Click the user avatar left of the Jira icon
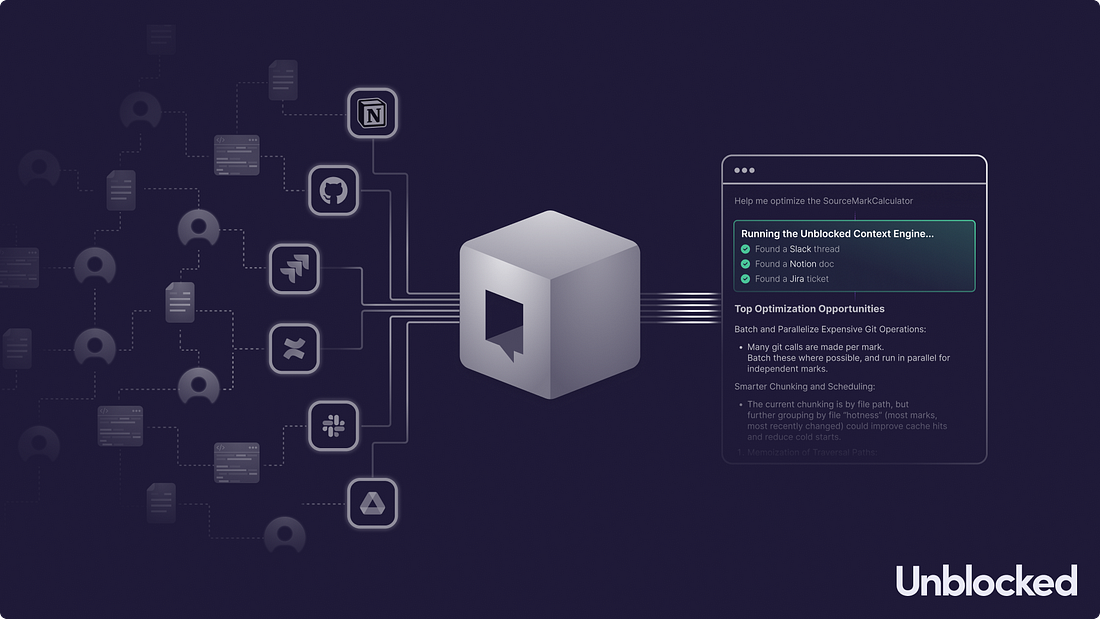The image size is (1100, 619). (x=199, y=228)
